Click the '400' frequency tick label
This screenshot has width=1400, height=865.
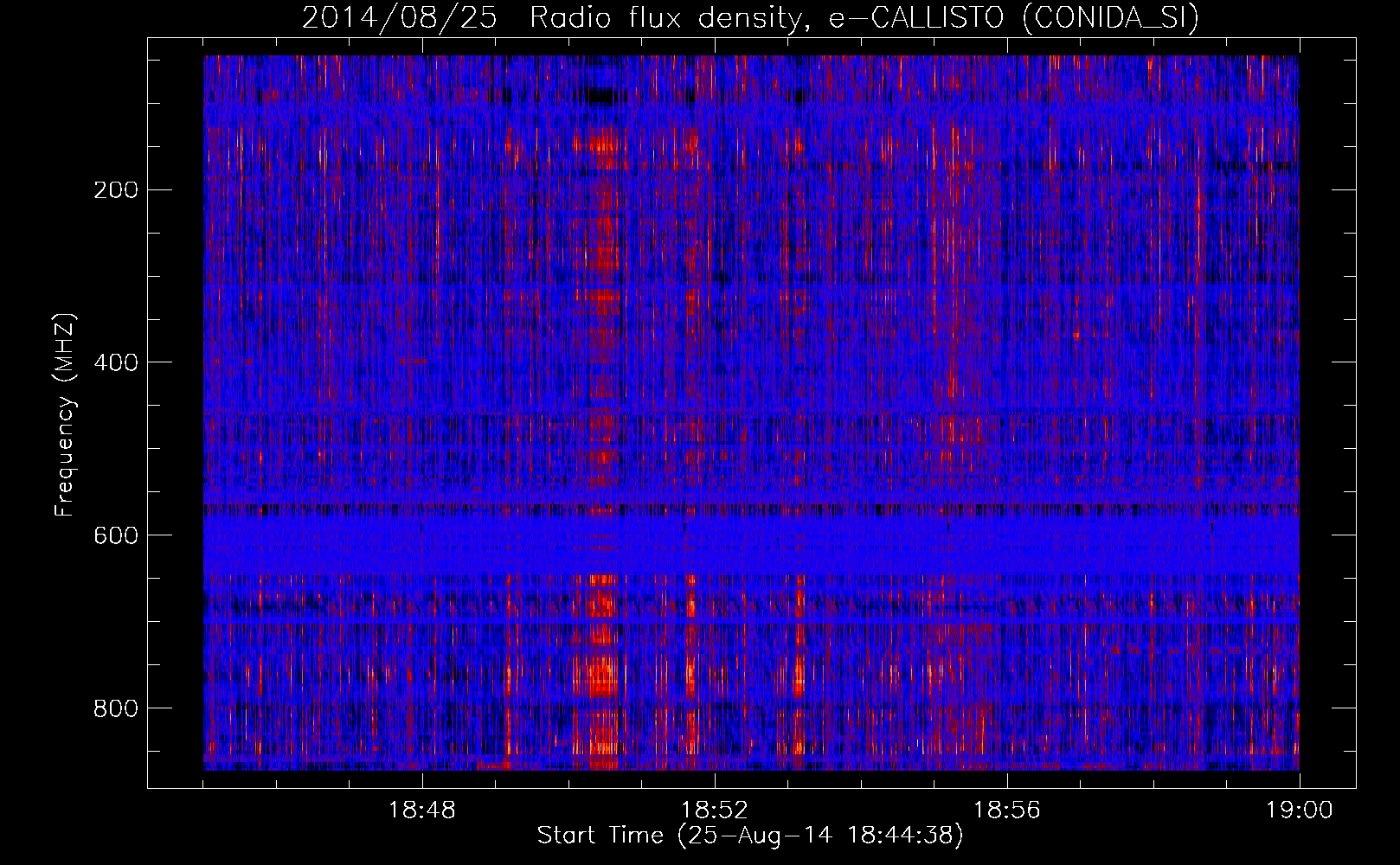click(114, 362)
